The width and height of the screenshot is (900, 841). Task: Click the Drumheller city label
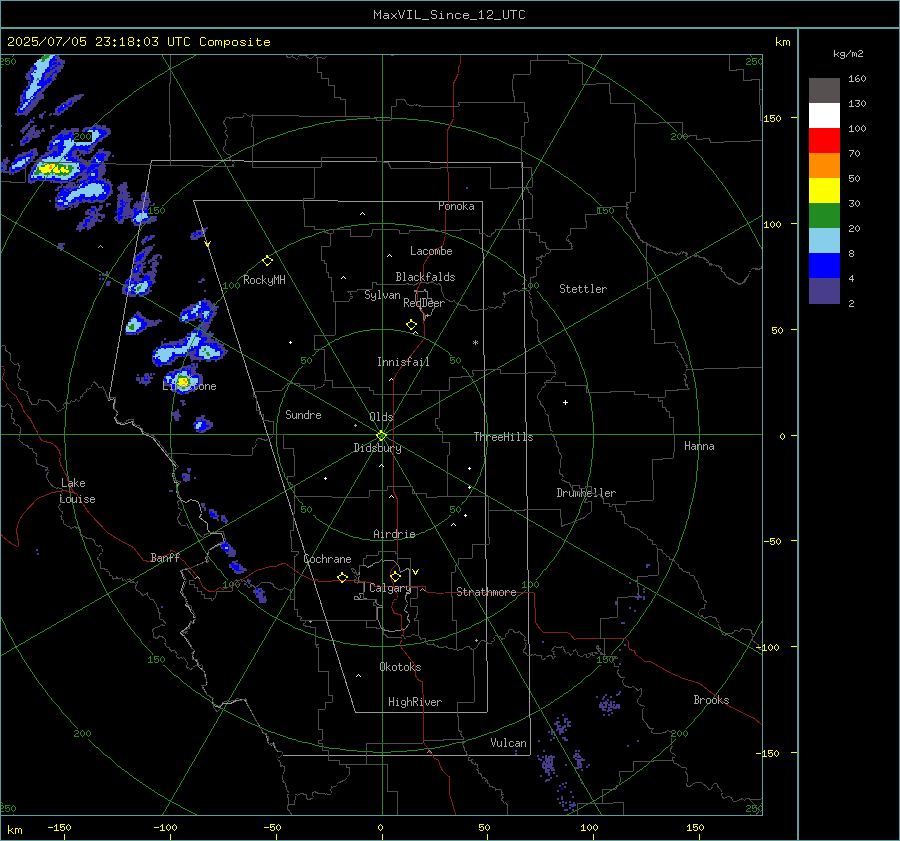pos(586,493)
